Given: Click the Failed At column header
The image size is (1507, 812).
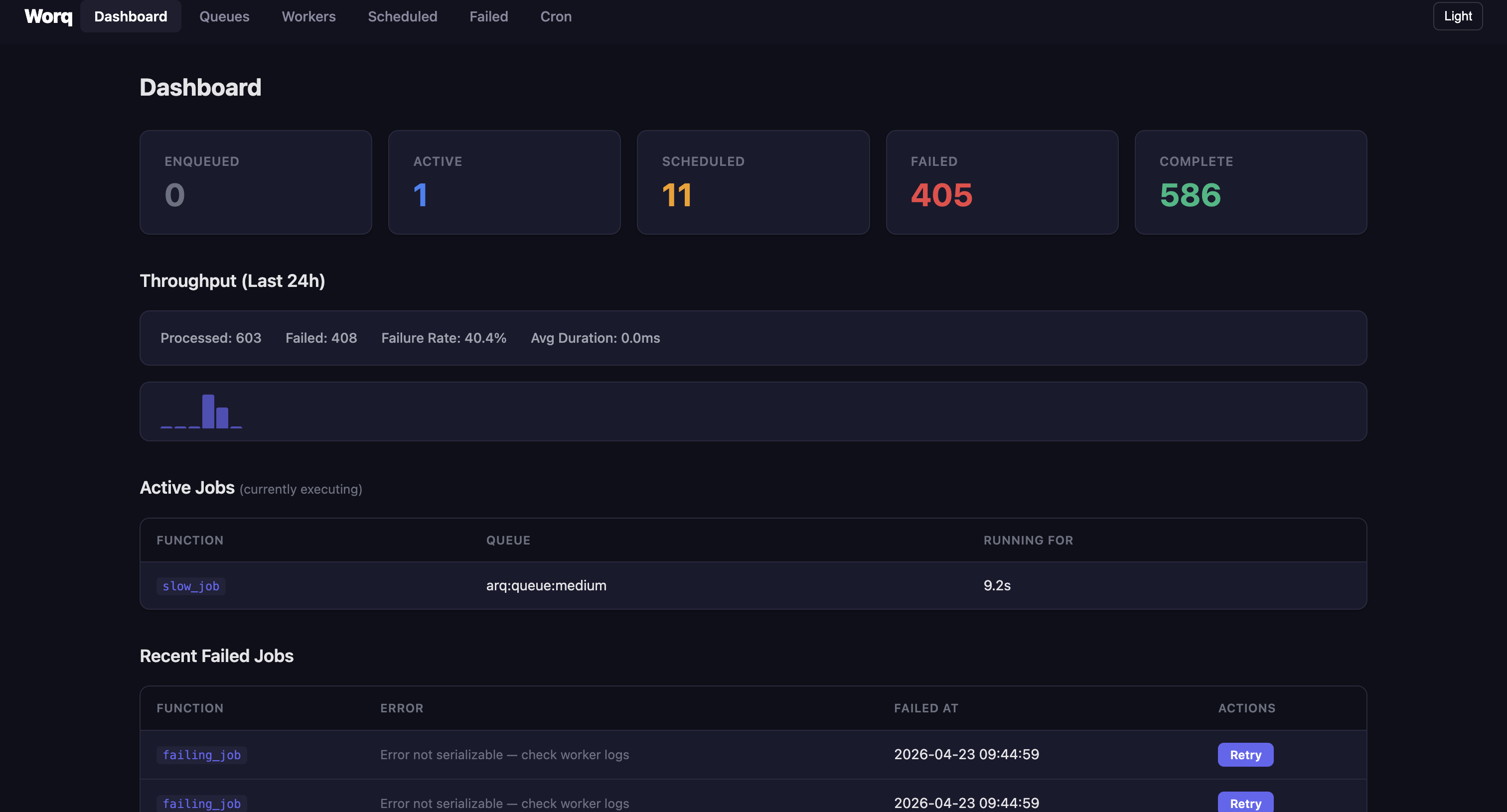Looking at the screenshot, I should click(926, 708).
